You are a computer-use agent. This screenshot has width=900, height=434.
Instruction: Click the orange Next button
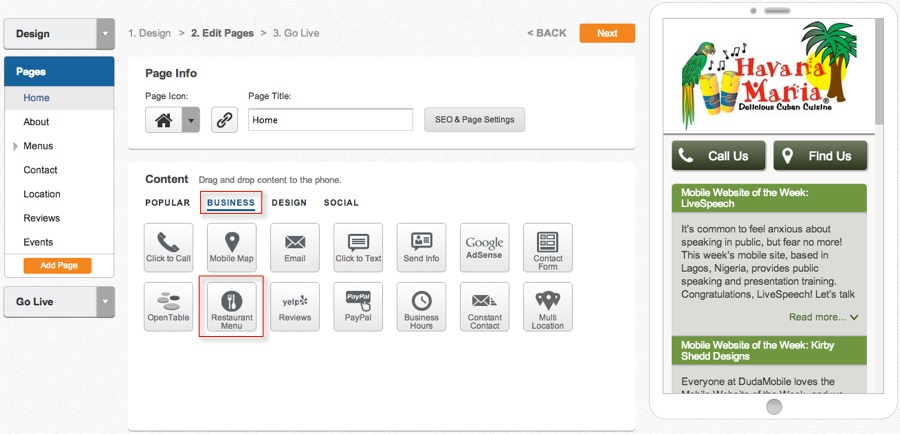coord(607,33)
